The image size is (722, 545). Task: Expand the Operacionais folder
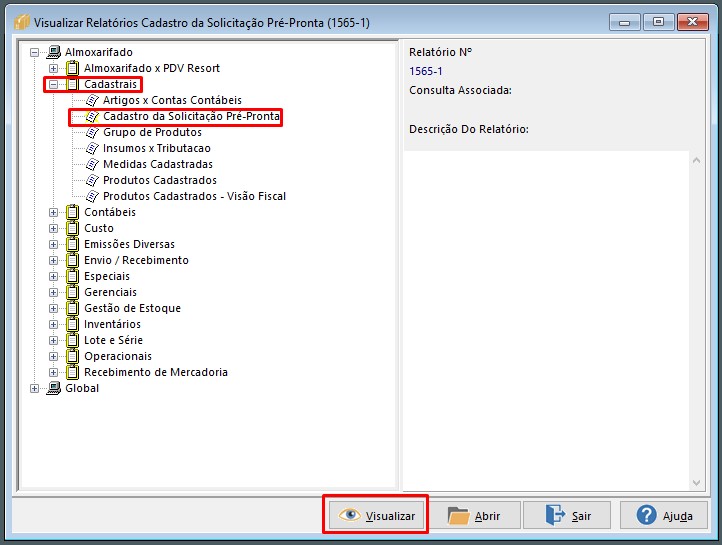53,357
